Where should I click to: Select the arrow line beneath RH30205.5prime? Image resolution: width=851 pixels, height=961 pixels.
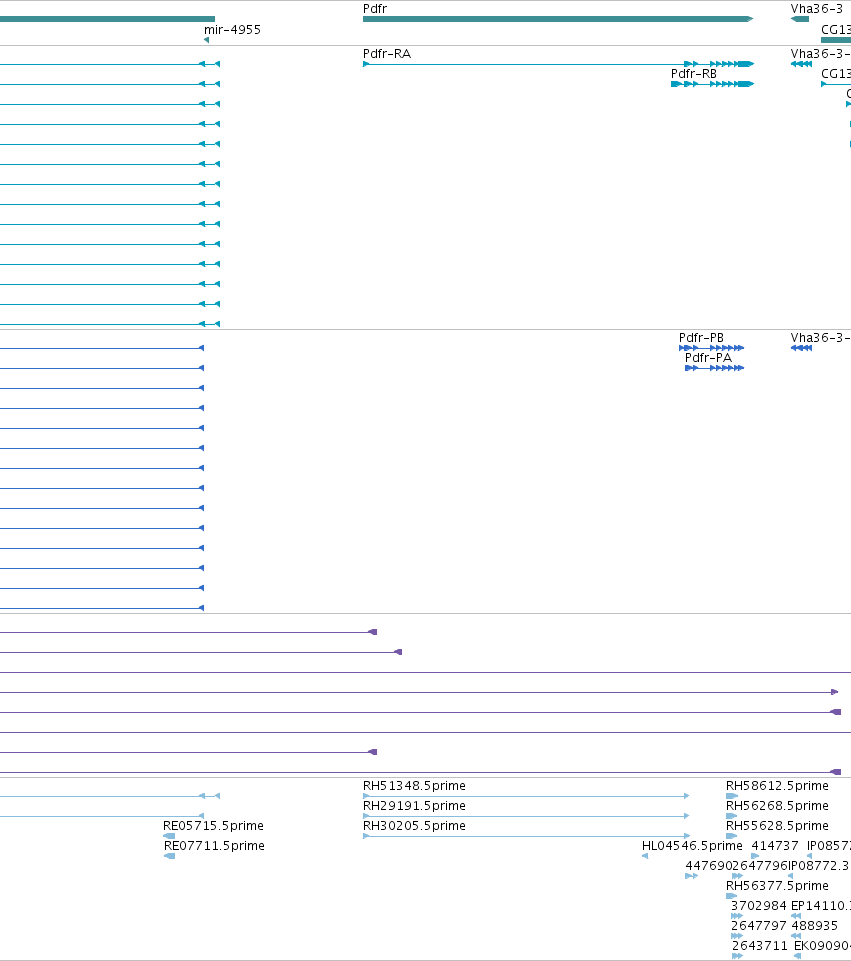pos(526,836)
